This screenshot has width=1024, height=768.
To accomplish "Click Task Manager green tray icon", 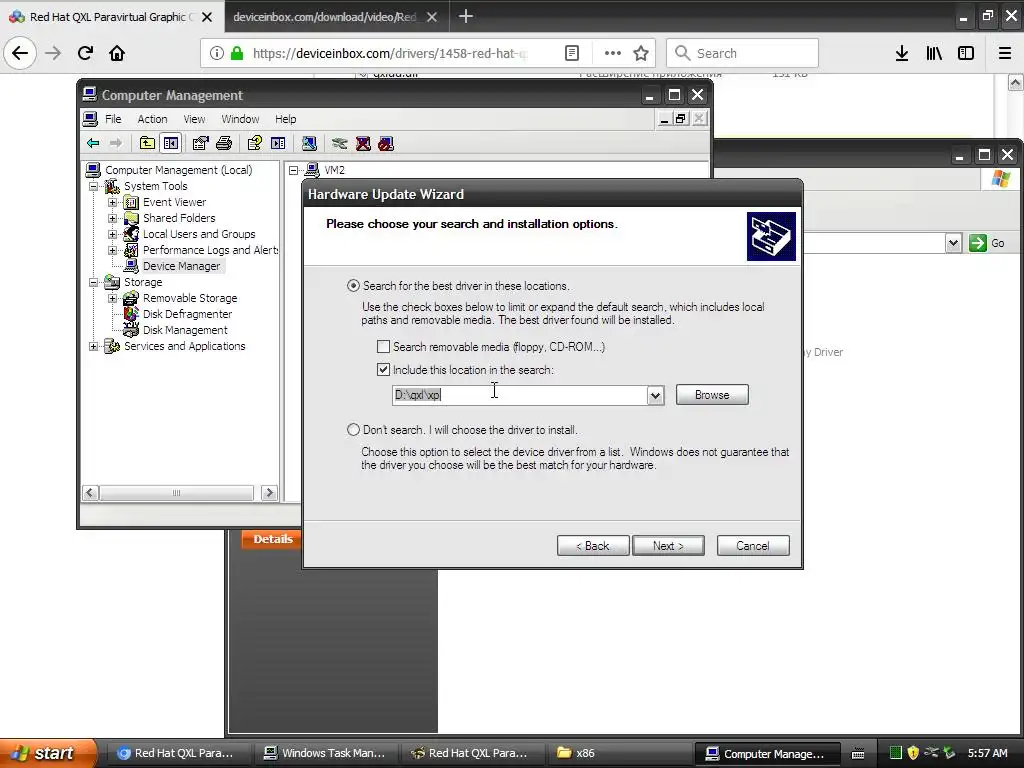I will [896, 753].
